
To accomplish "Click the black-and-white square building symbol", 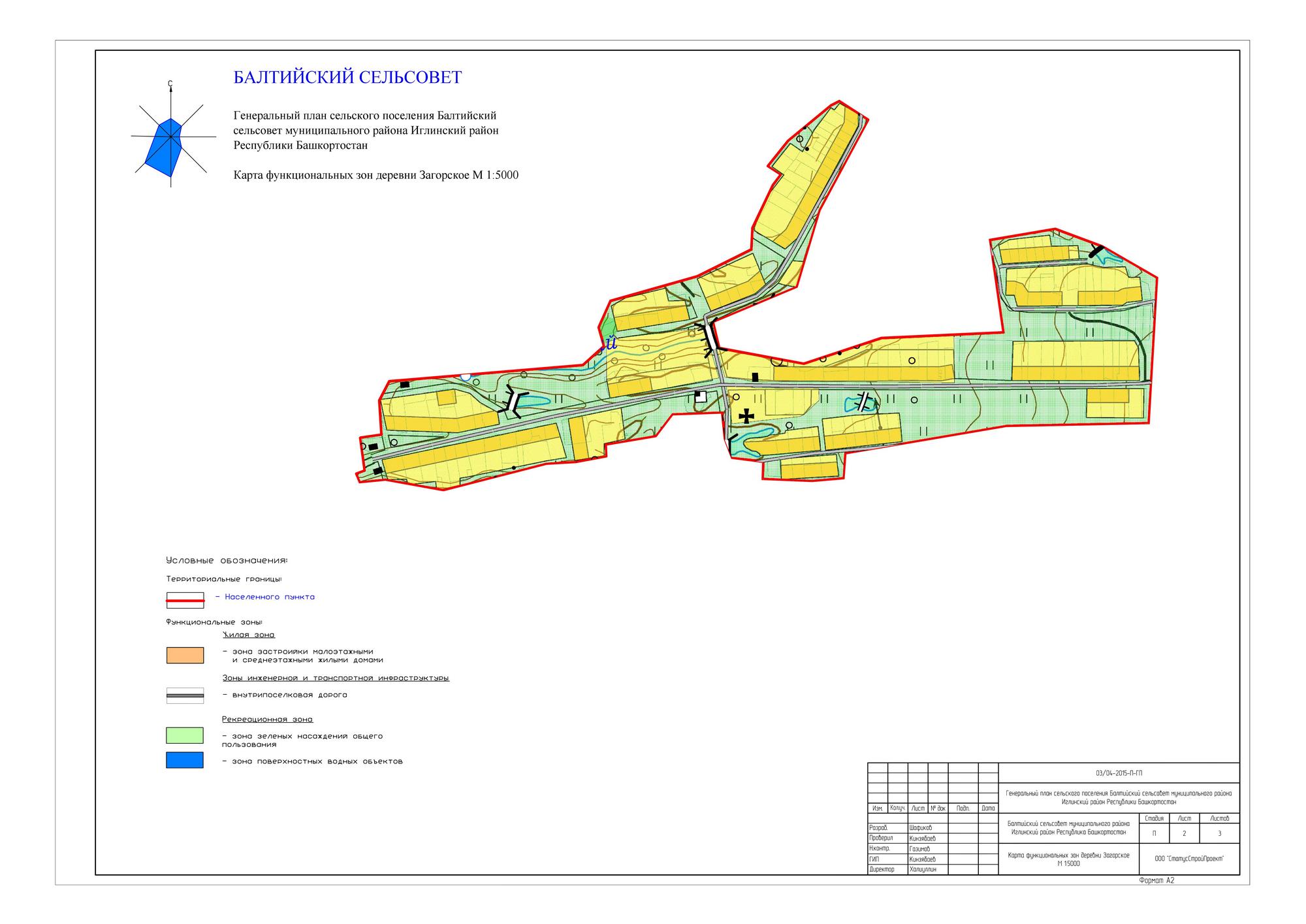I will click(x=700, y=396).
